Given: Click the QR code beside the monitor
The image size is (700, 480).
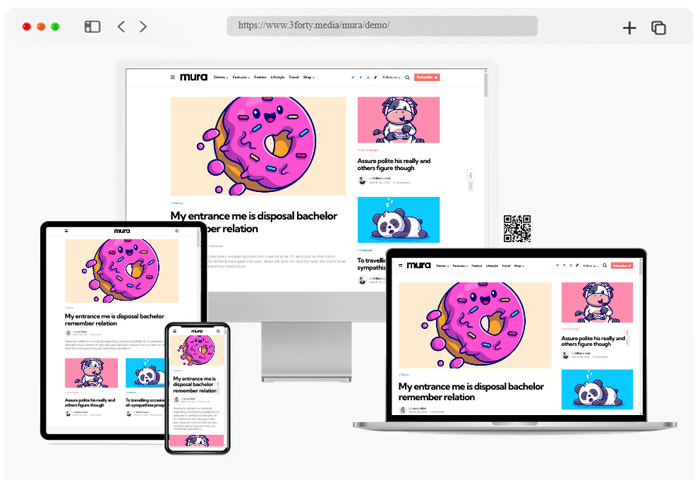Looking at the screenshot, I should coord(517,229).
